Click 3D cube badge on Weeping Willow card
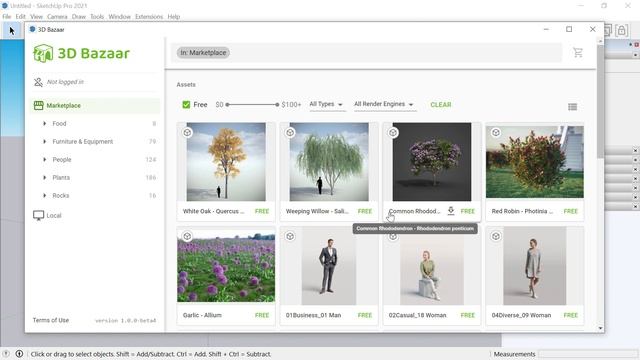Viewport: 640px width, 360px height. tap(290, 133)
